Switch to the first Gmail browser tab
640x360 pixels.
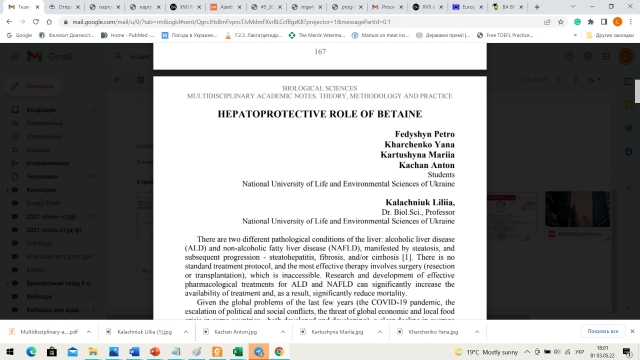click(23, 7)
